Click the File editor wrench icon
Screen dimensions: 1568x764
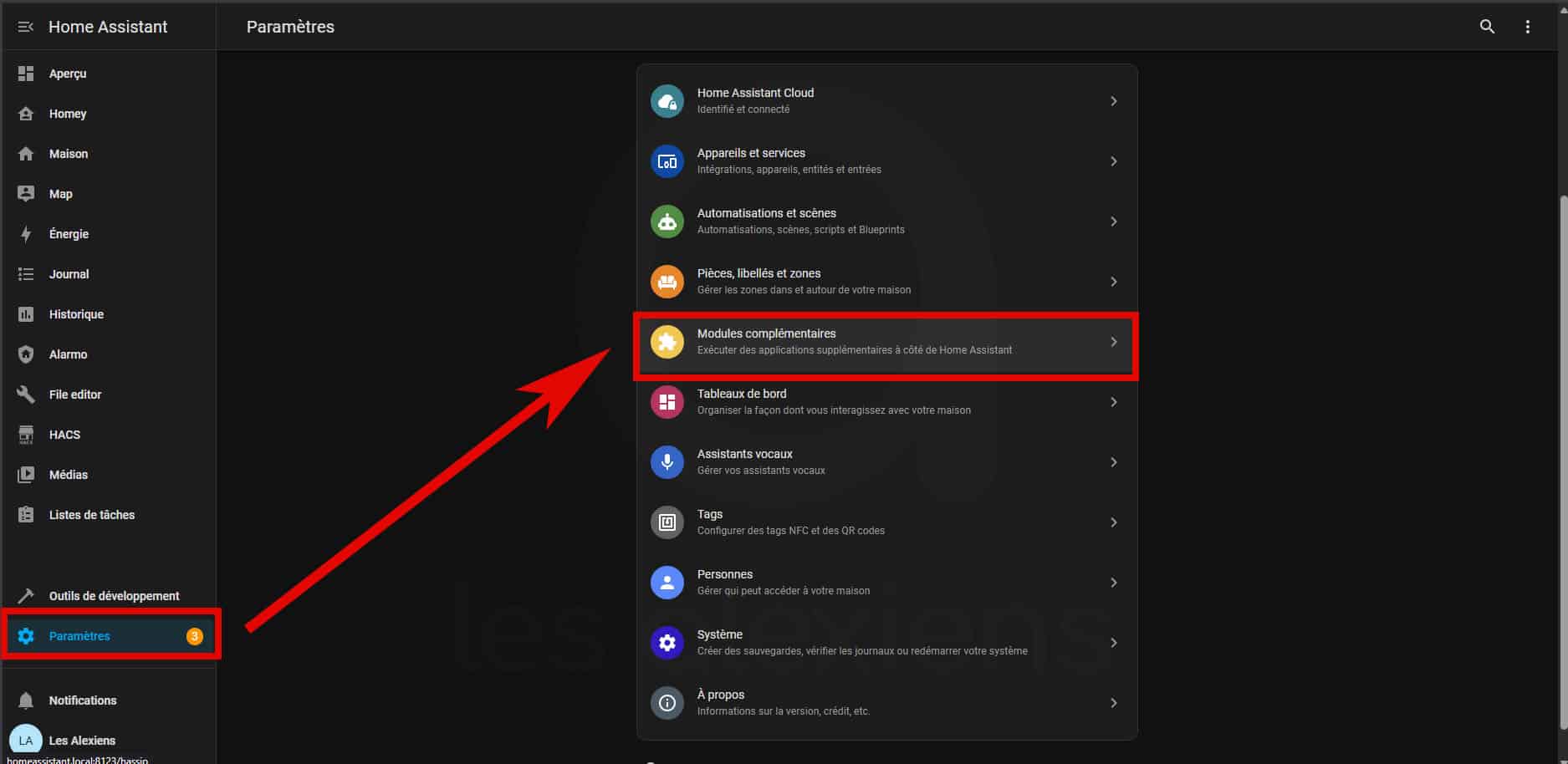tap(26, 395)
